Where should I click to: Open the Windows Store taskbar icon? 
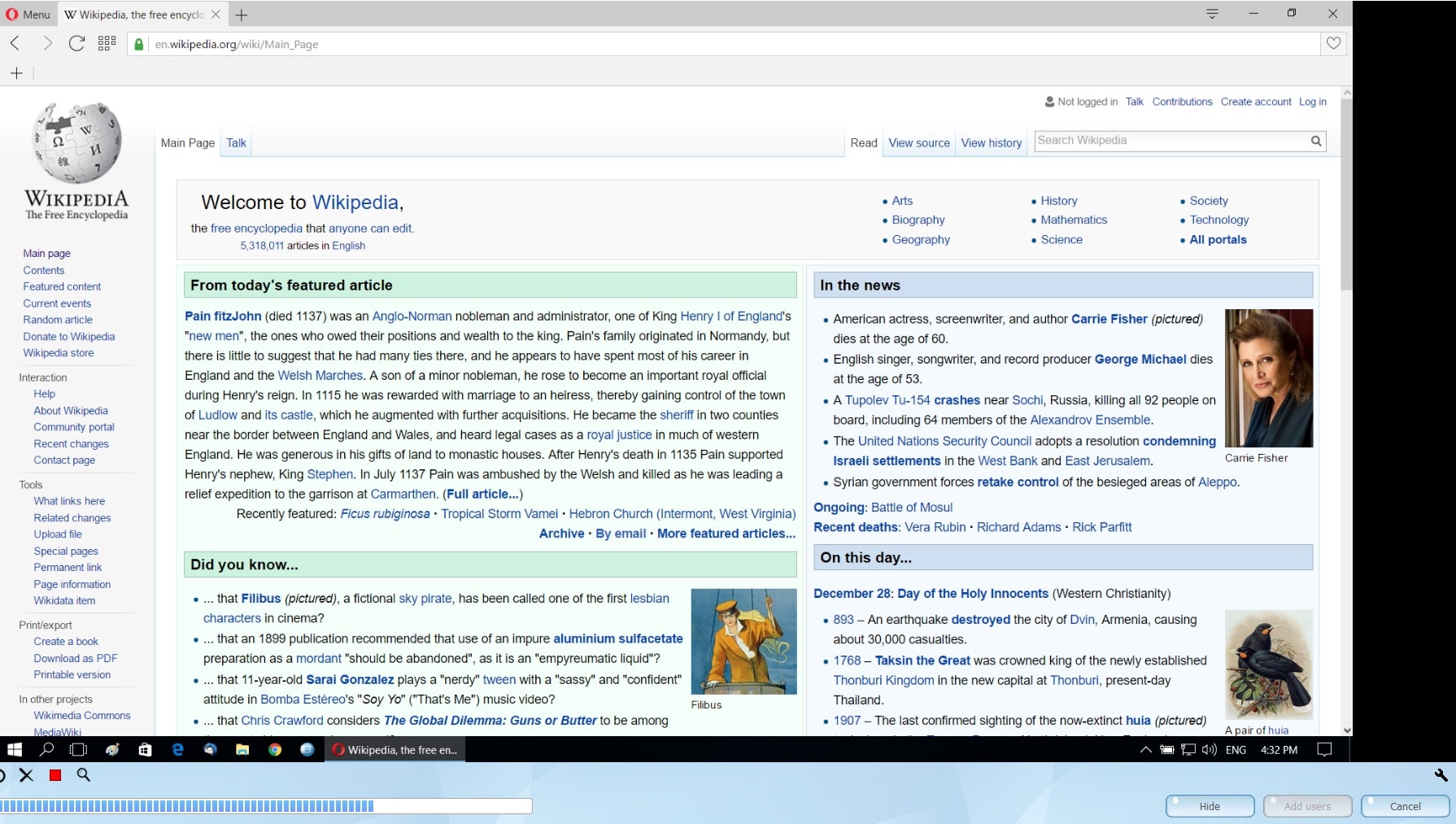click(145, 750)
